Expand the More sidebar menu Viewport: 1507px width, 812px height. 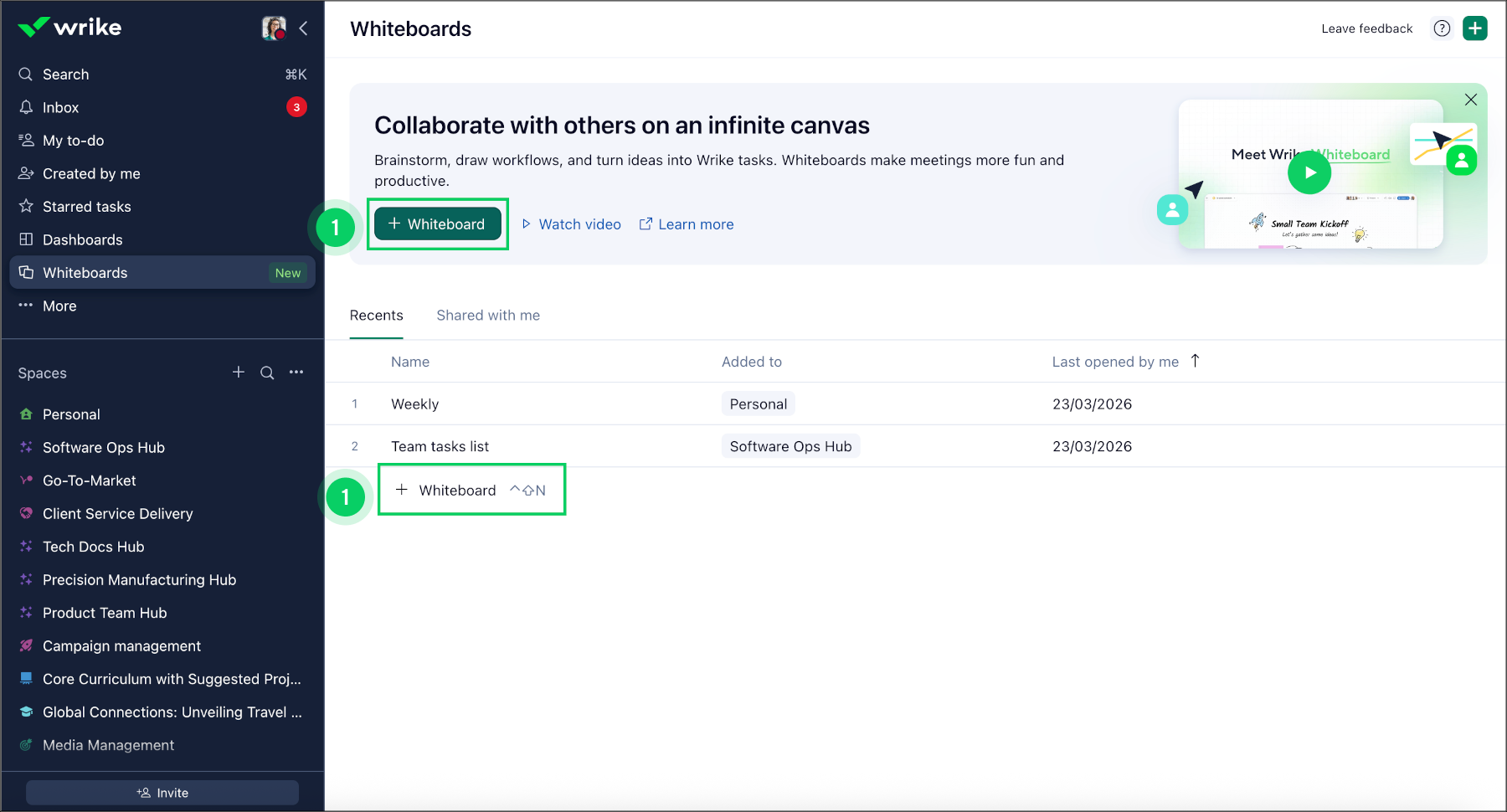[x=59, y=306]
